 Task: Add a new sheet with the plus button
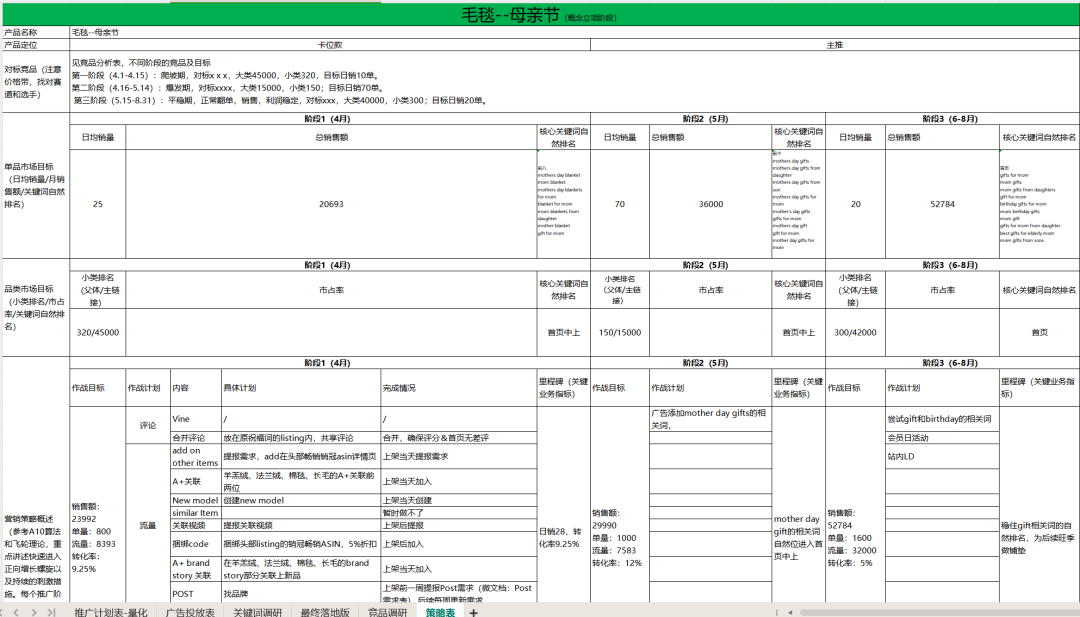[473, 611]
